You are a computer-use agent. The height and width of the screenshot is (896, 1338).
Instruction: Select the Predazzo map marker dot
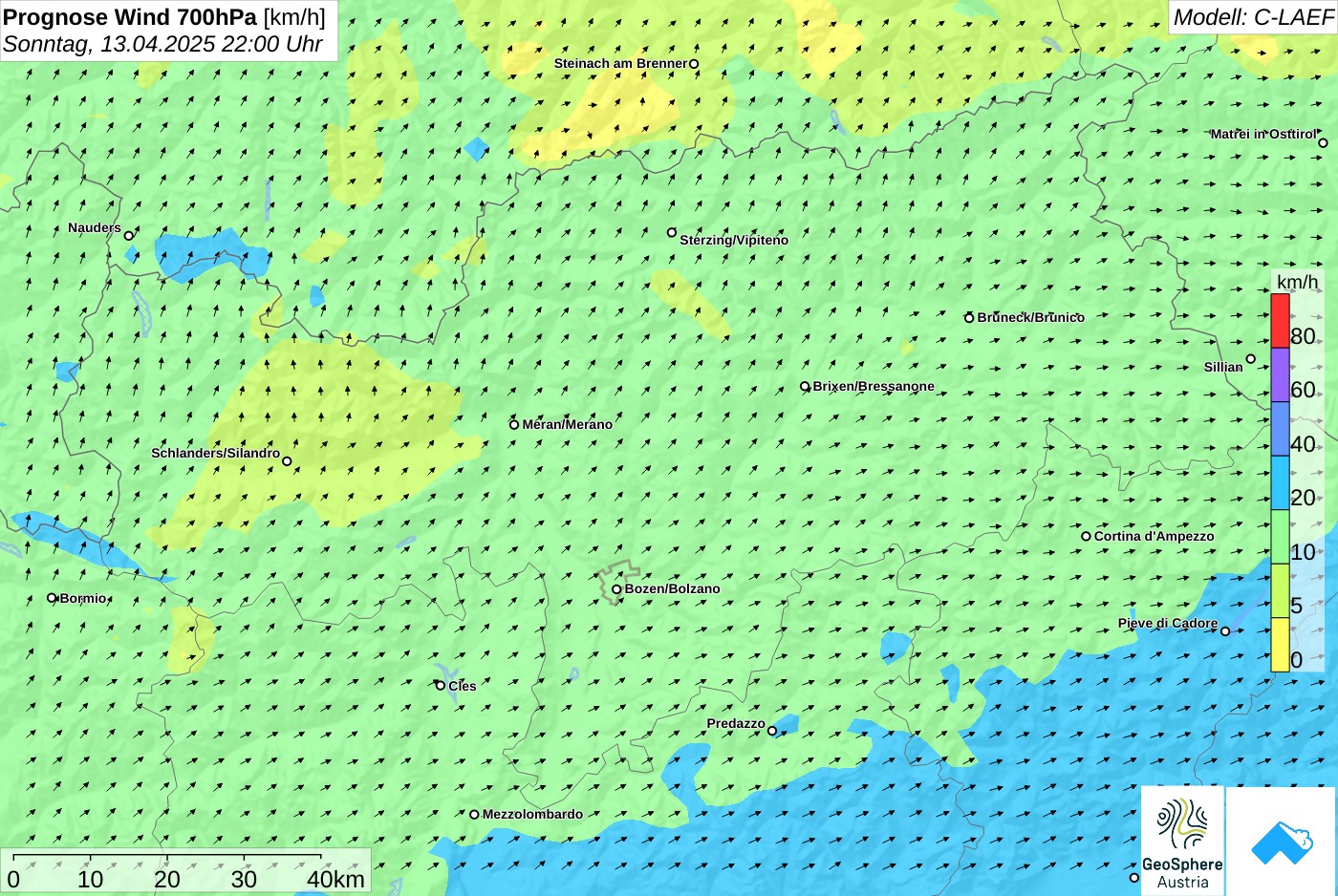tap(772, 731)
